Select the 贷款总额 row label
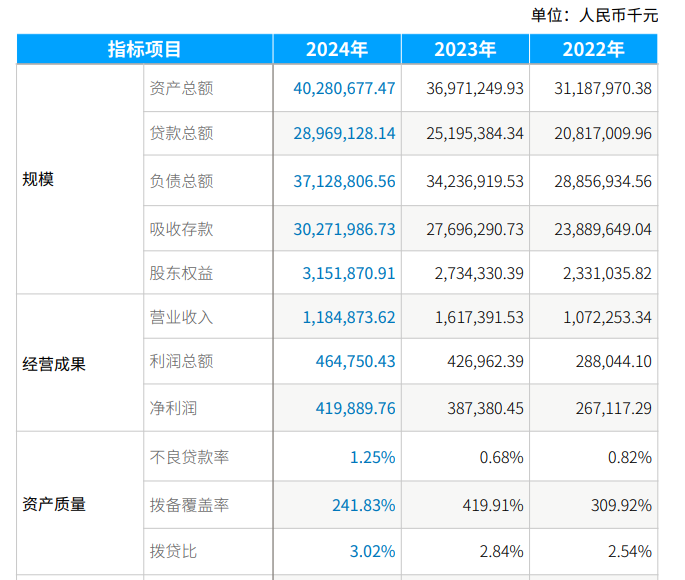The width and height of the screenshot is (685, 580). [181, 133]
